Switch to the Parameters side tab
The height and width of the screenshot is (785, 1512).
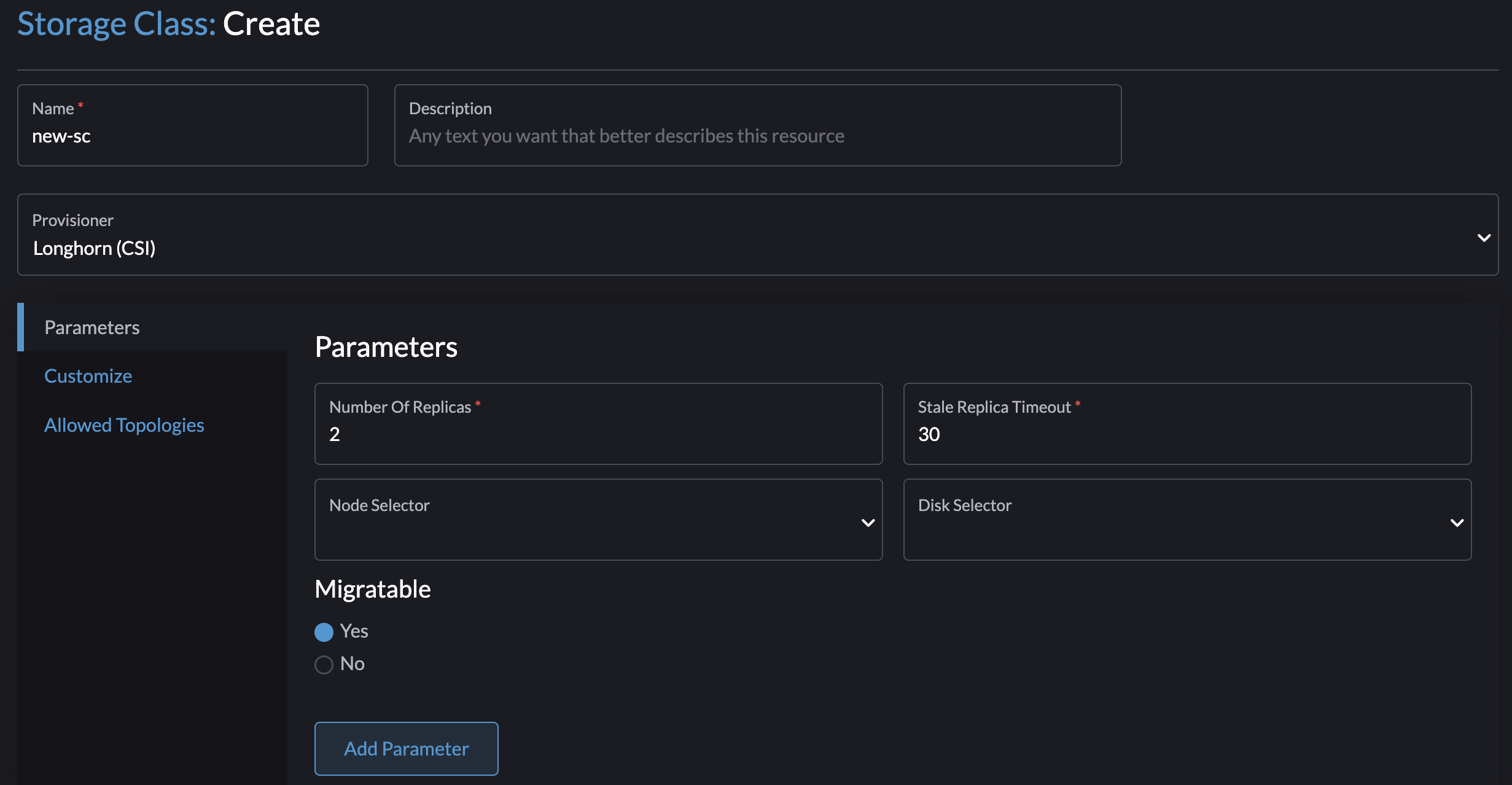(x=92, y=327)
